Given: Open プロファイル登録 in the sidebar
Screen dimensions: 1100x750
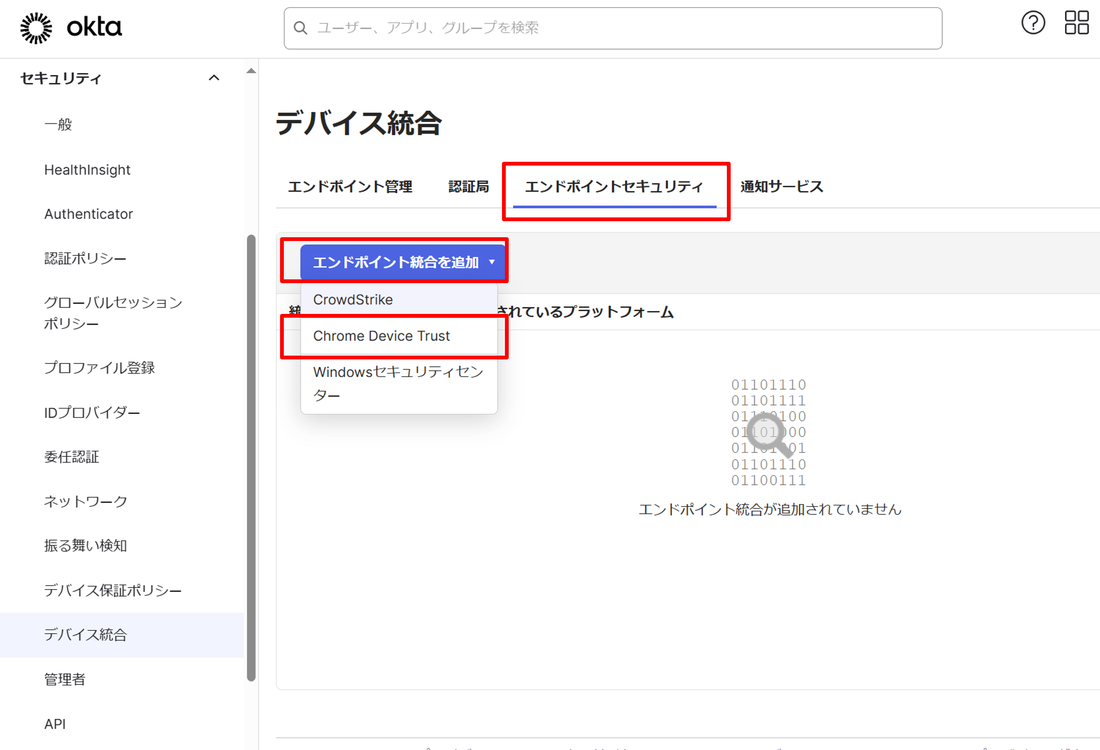Looking at the screenshot, I should pyautogui.click(x=99, y=368).
